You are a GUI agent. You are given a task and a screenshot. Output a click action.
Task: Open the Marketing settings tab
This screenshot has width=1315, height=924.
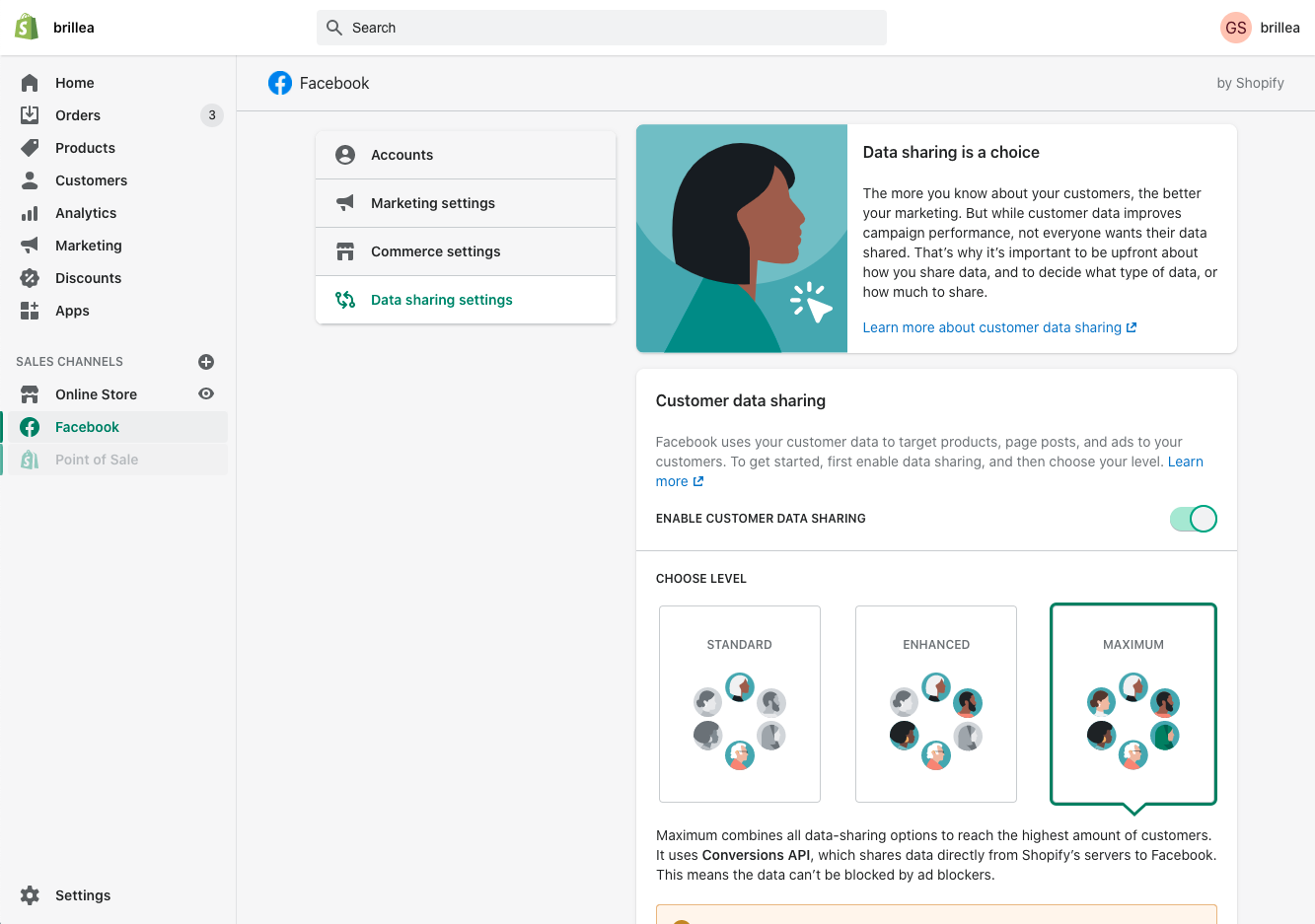(466, 203)
